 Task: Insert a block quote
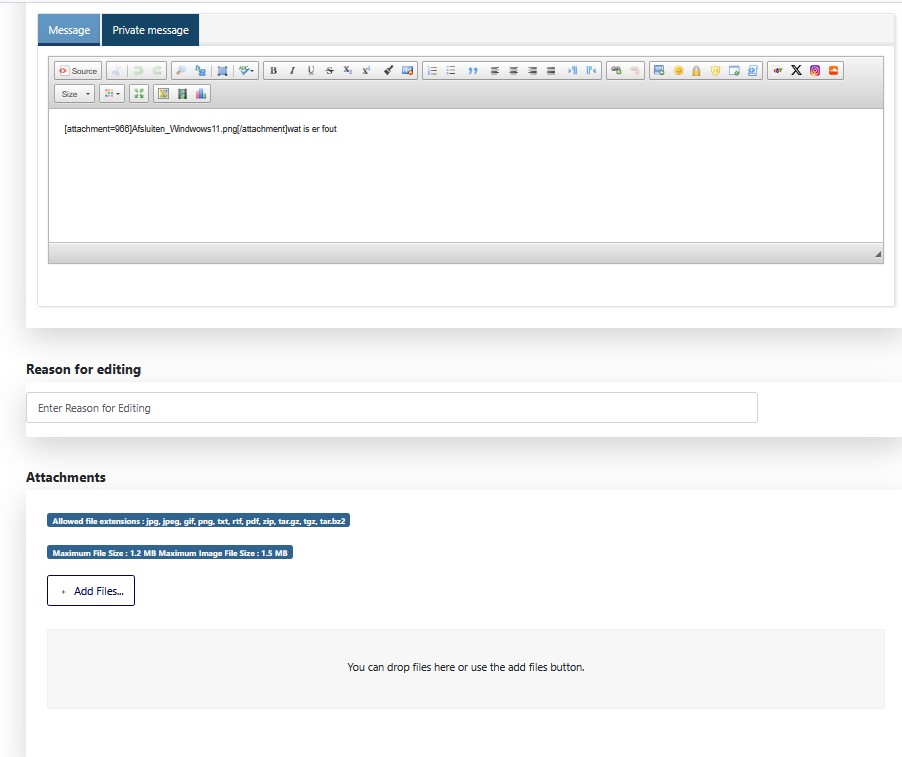click(x=472, y=71)
